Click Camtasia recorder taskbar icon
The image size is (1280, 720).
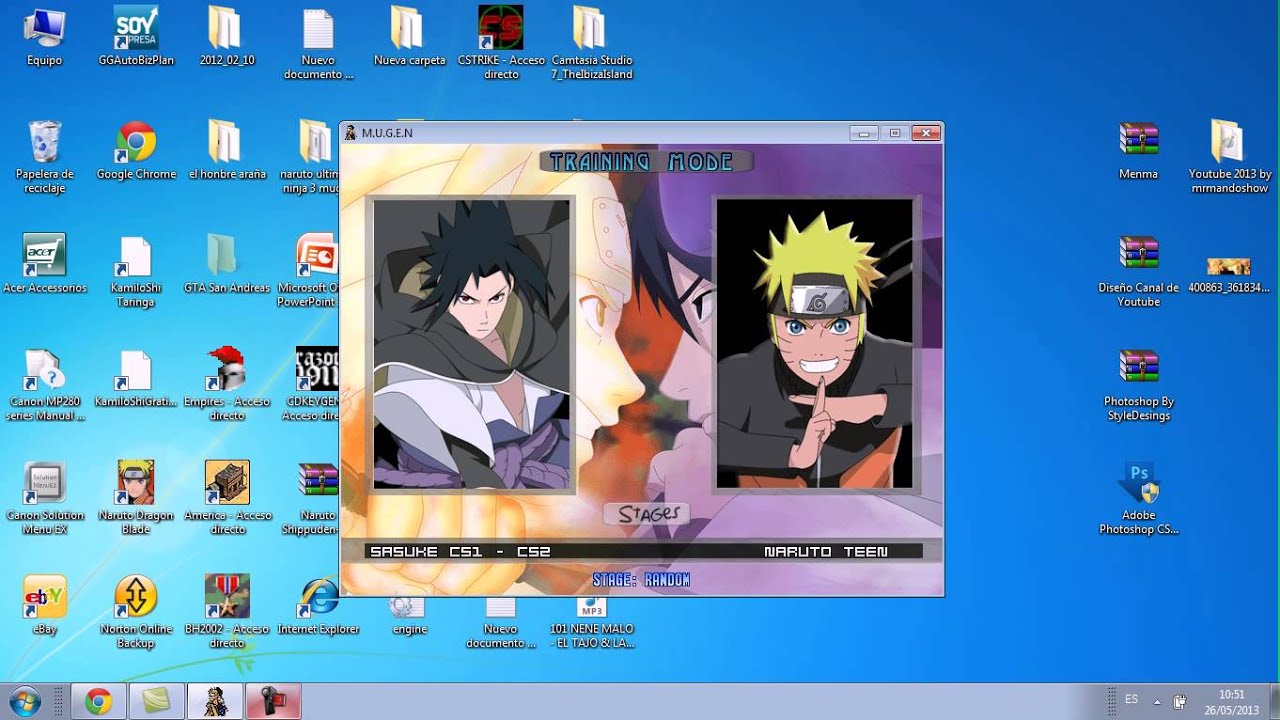coord(273,702)
